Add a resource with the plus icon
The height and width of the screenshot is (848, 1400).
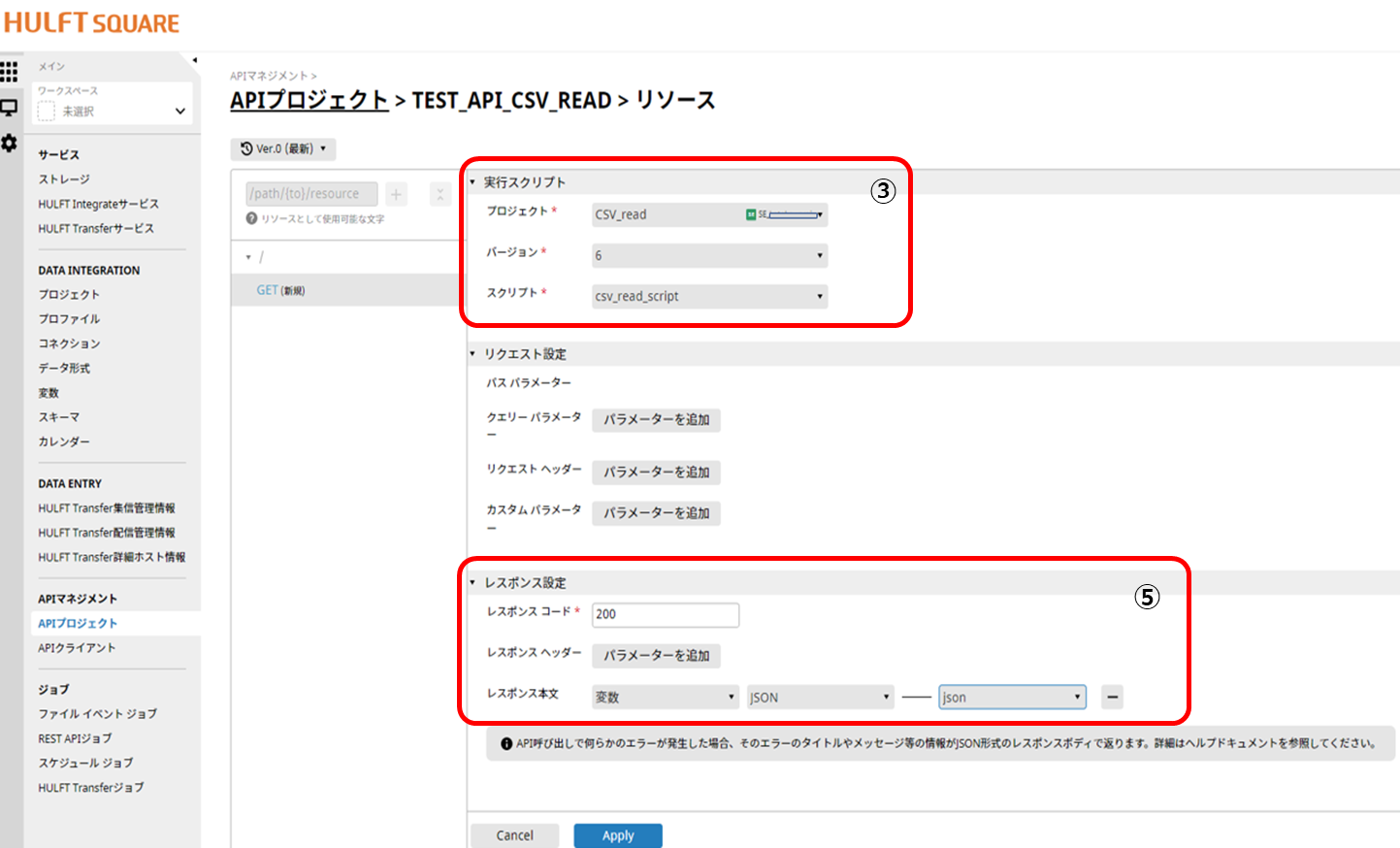coord(396,193)
